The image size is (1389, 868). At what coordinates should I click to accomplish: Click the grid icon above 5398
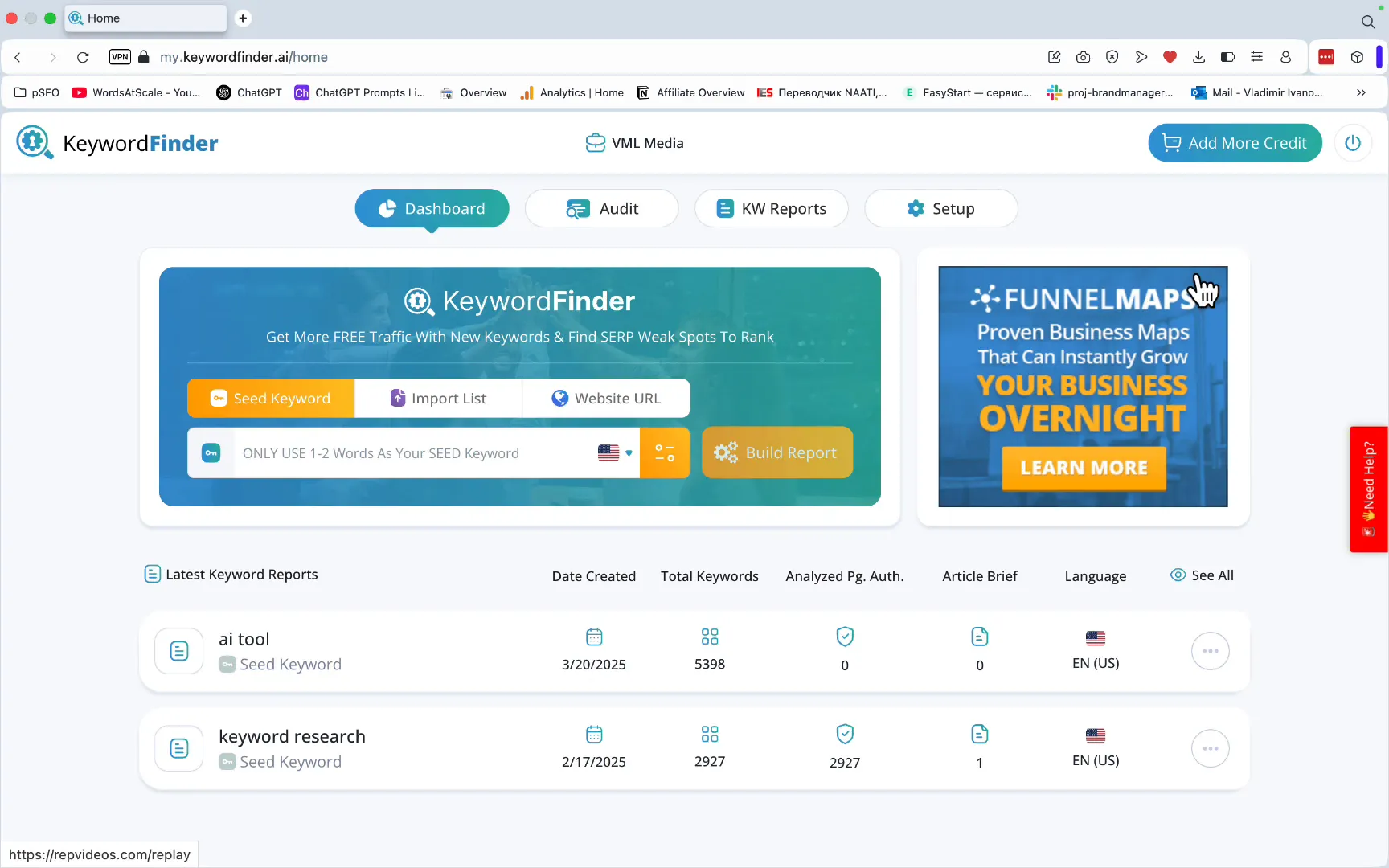[710, 637]
